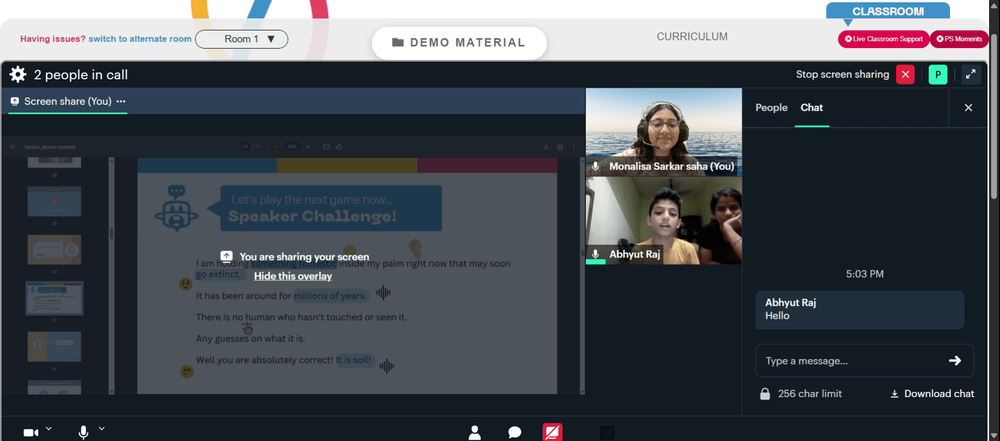
Task: Click Download chat
Action: (932, 394)
